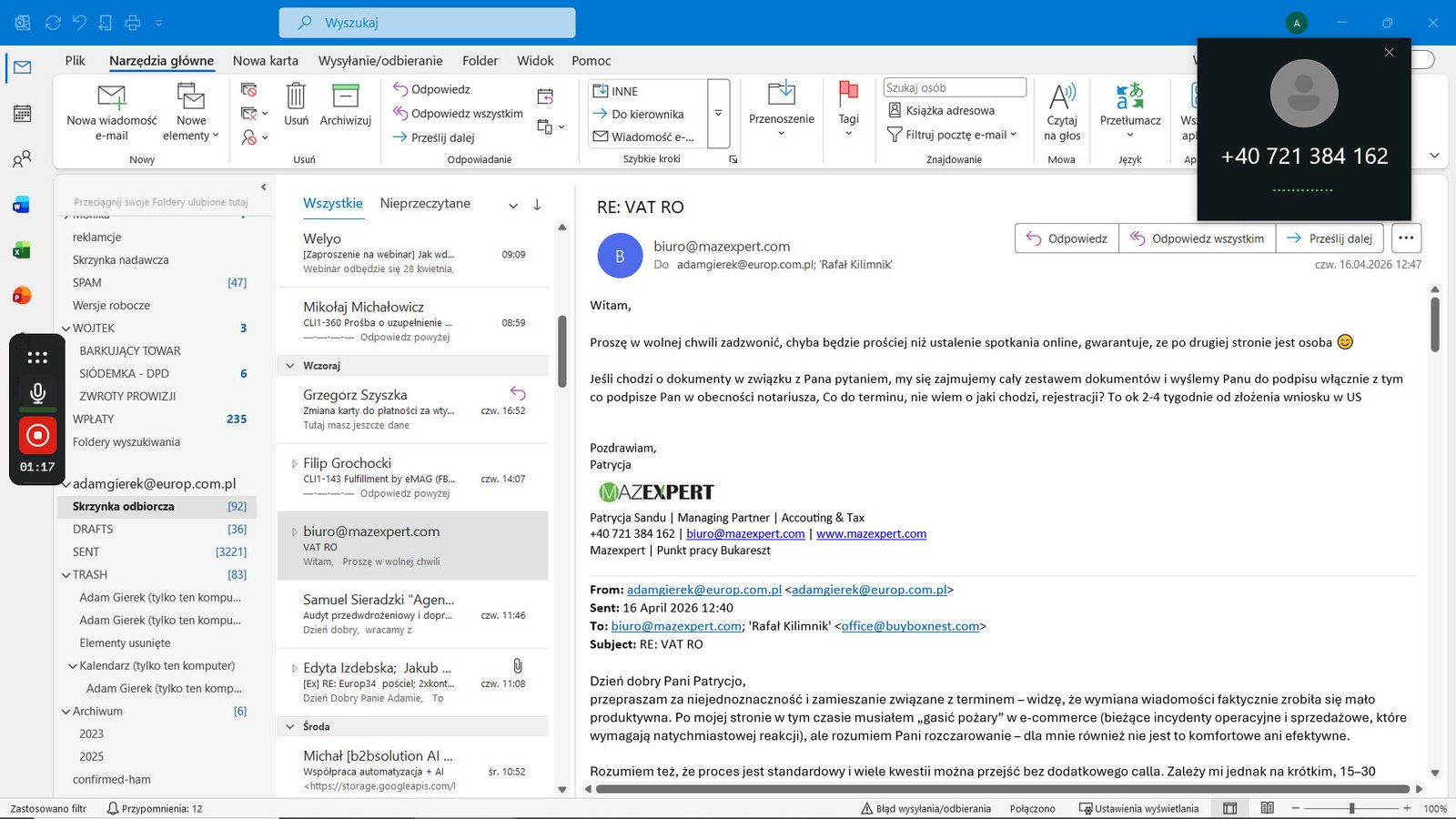Switch to normal view in status bar
The image size is (1456, 819).
(1230, 808)
